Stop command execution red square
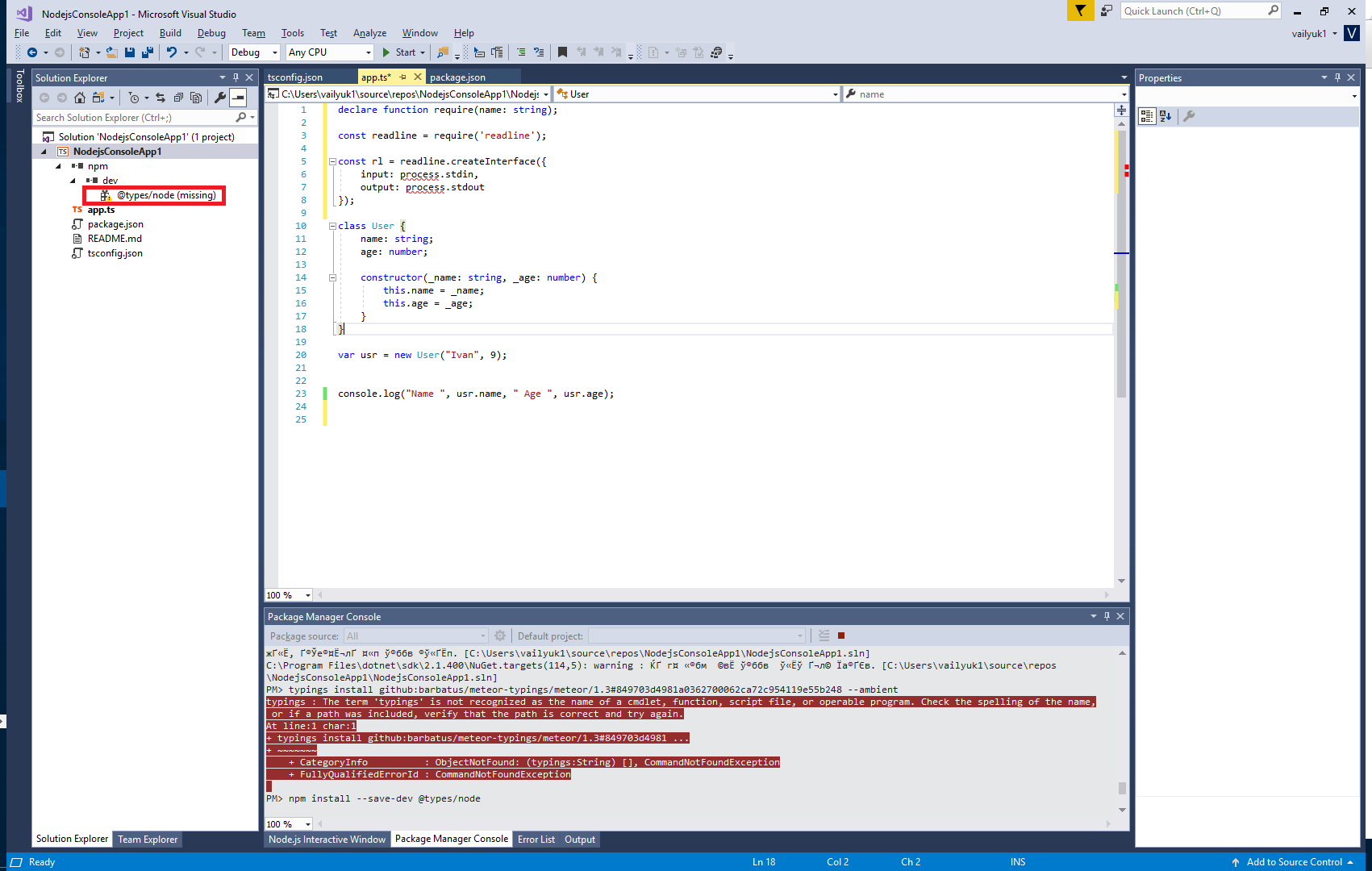The image size is (1372, 871). [841, 636]
